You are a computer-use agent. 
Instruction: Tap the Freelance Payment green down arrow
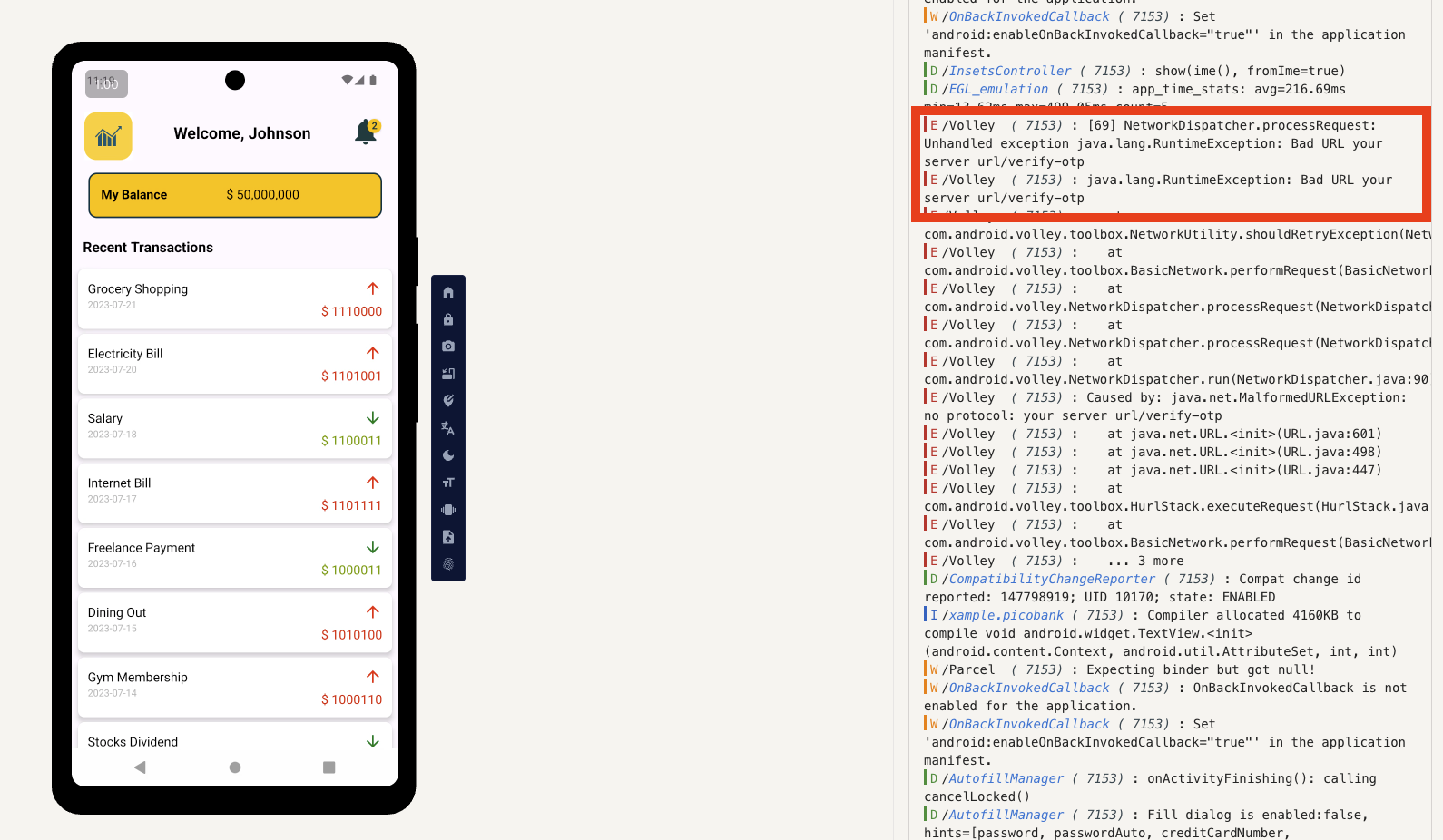point(373,547)
